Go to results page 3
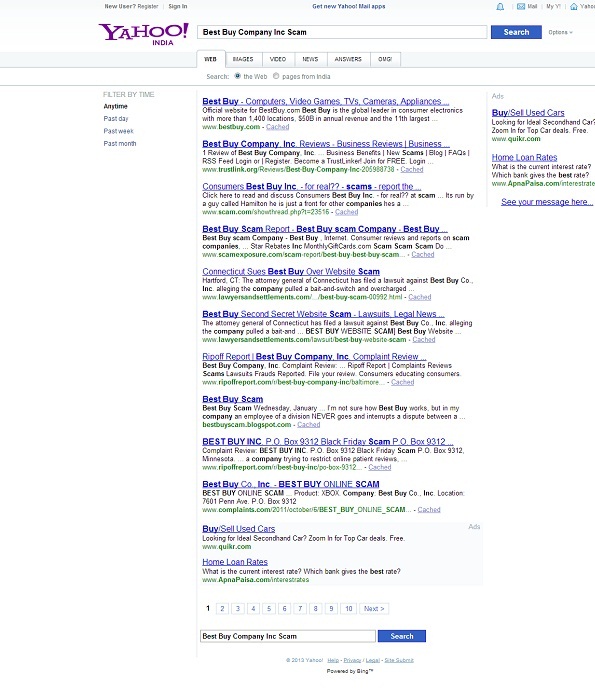Viewport: 595px width, 690px height. [x=238, y=609]
